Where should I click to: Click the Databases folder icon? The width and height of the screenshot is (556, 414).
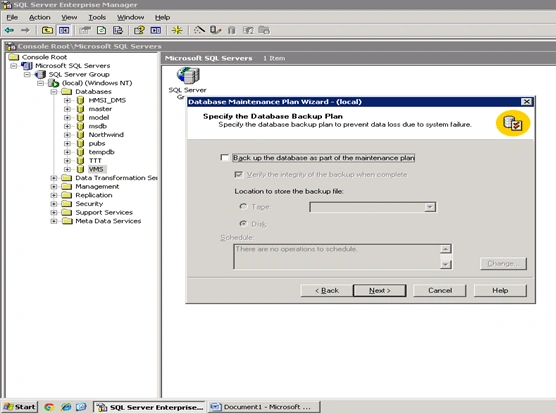(x=67, y=92)
